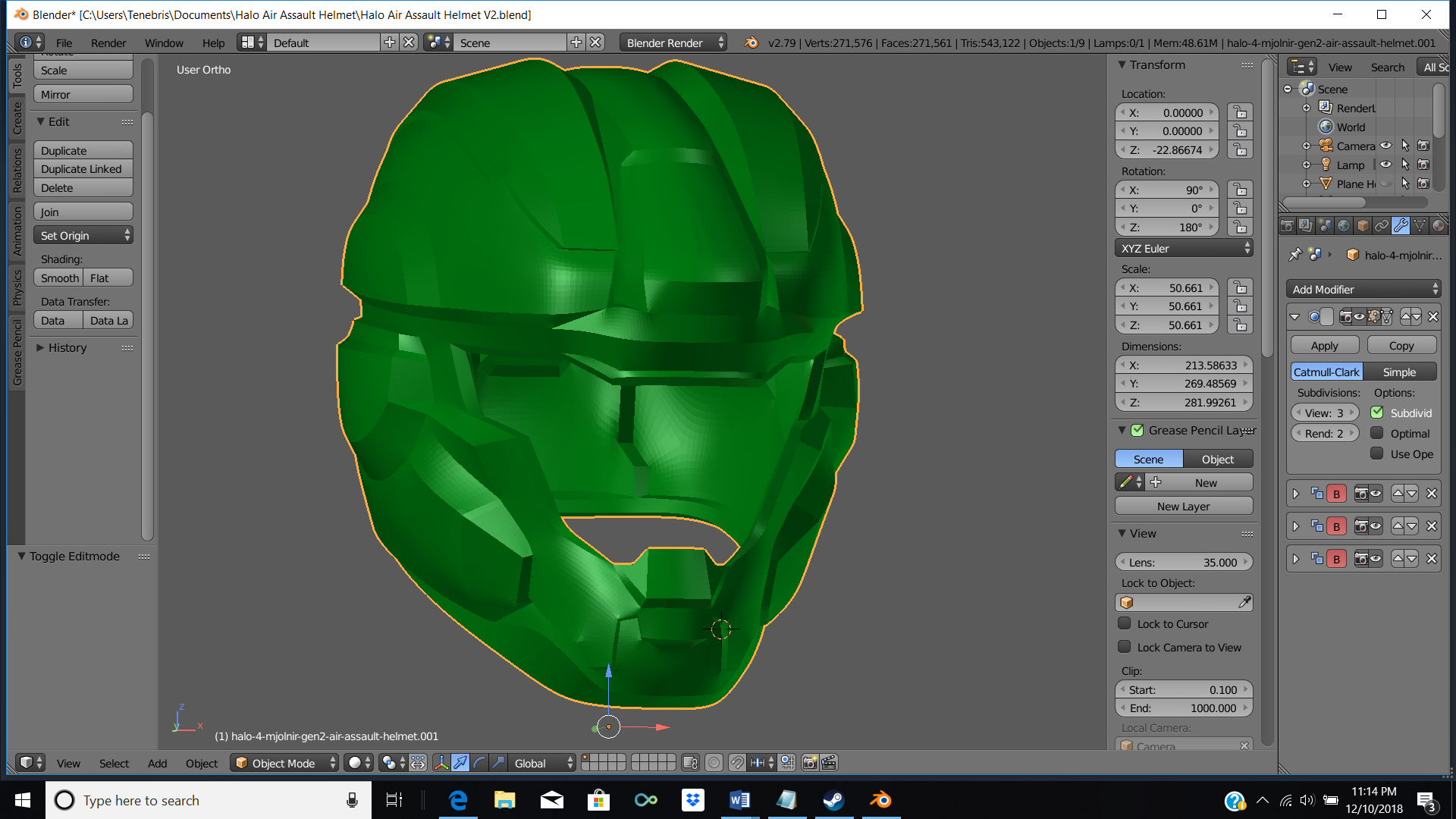
Task: Switch to the Grease Pencil sidebar tab
Action: tap(17, 351)
